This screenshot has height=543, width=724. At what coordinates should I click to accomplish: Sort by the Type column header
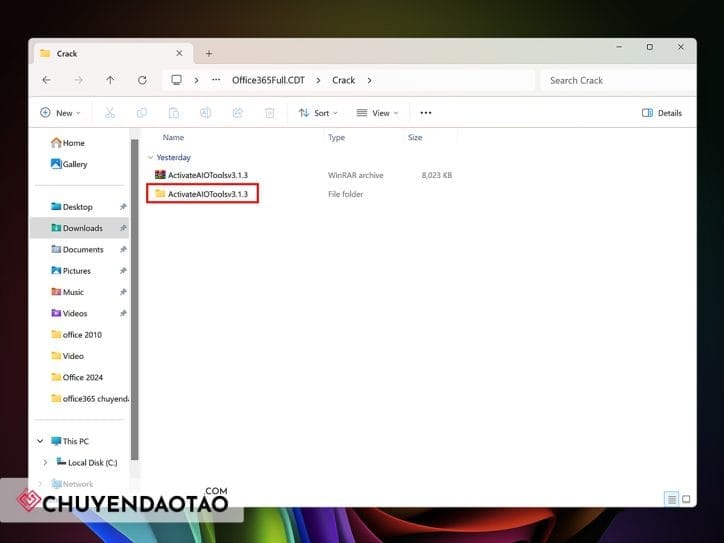(337, 137)
